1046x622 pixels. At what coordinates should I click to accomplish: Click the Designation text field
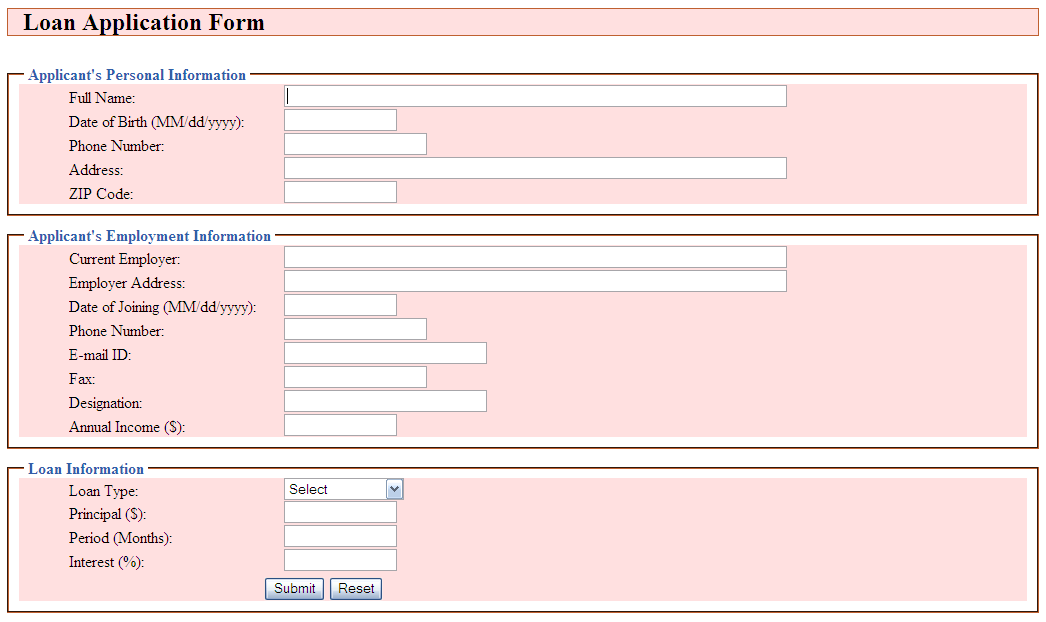[385, 401]
